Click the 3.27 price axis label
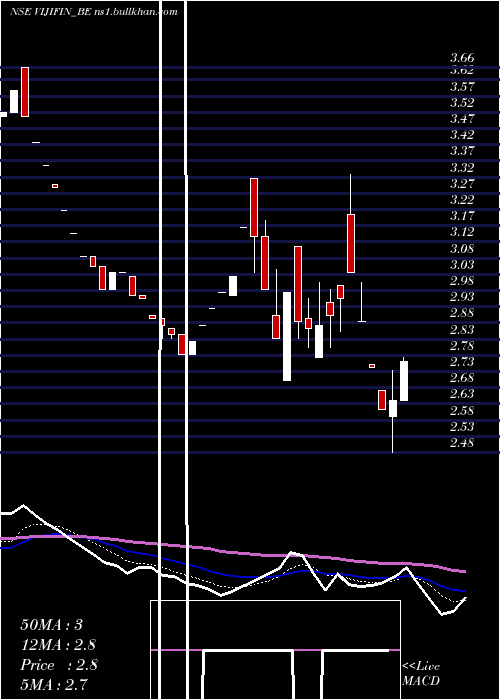The height and width of the screenshot is (700, 500). [462, 183]
